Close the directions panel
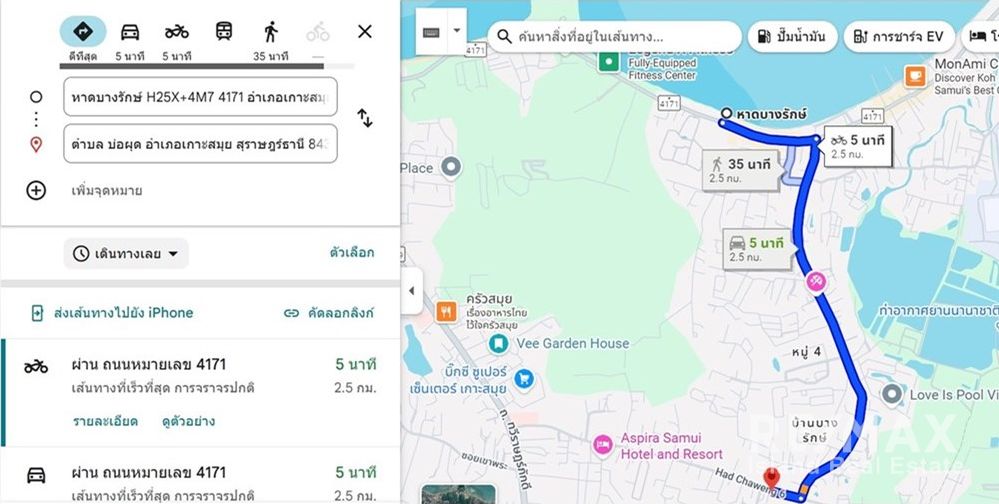This screenshot has width=999, height=504. tap(365, 31)
